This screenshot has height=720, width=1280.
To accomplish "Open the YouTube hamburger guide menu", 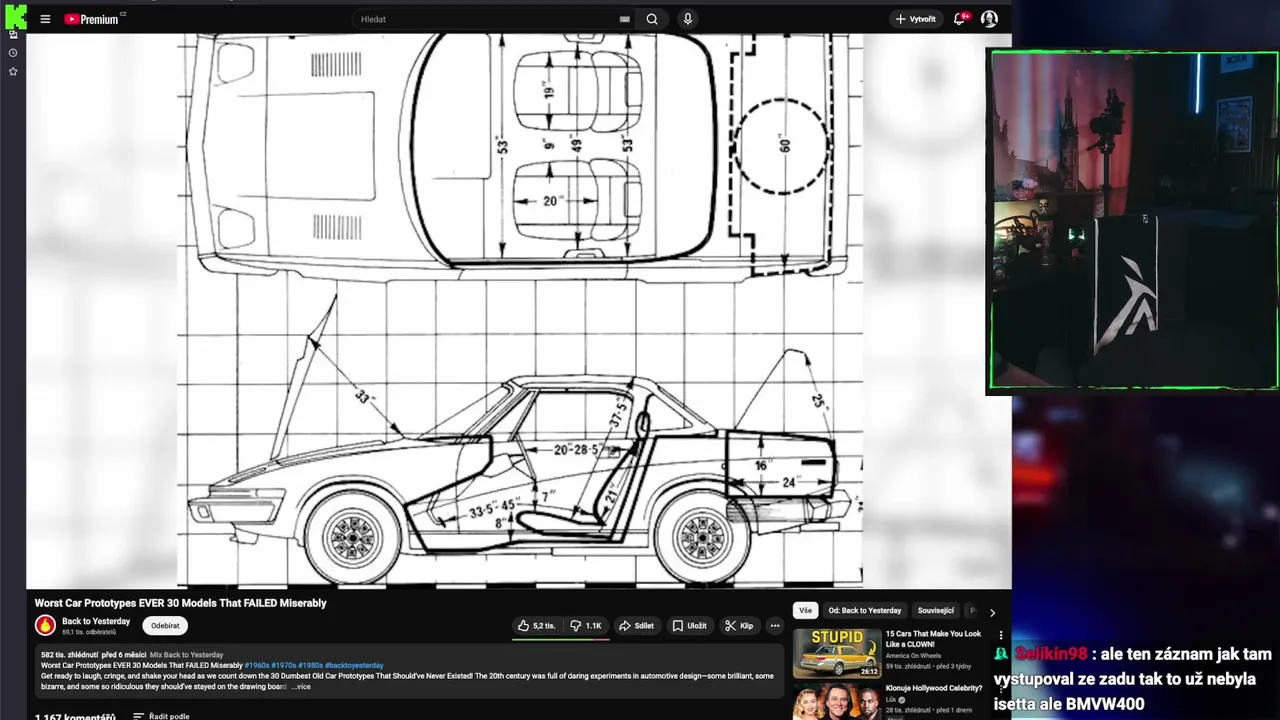I will tap(45, 19).
